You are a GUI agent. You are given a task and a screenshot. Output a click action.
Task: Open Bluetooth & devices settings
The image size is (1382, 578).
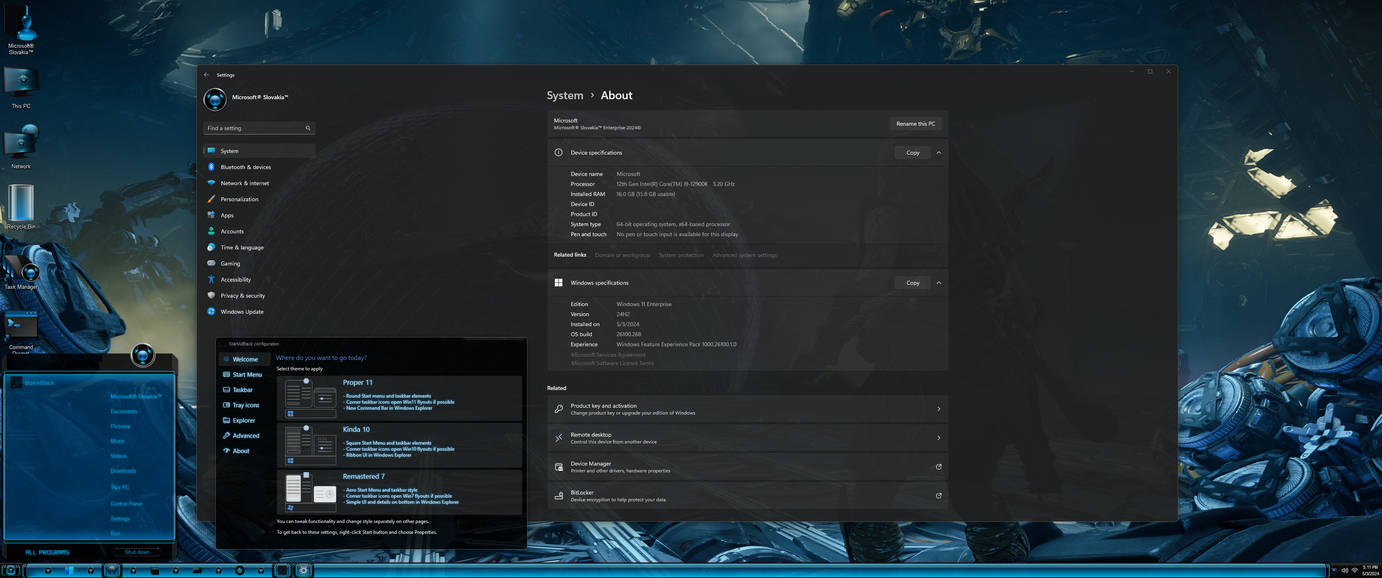coord(259,167)
